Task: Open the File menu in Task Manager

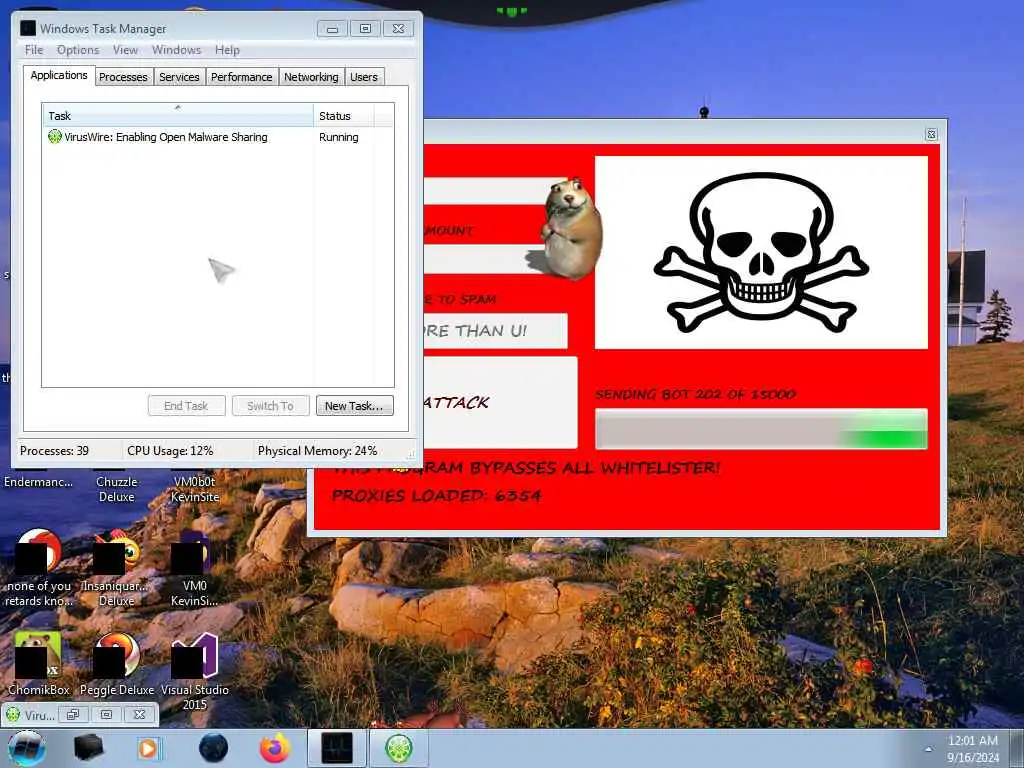Action: point(34,50)
